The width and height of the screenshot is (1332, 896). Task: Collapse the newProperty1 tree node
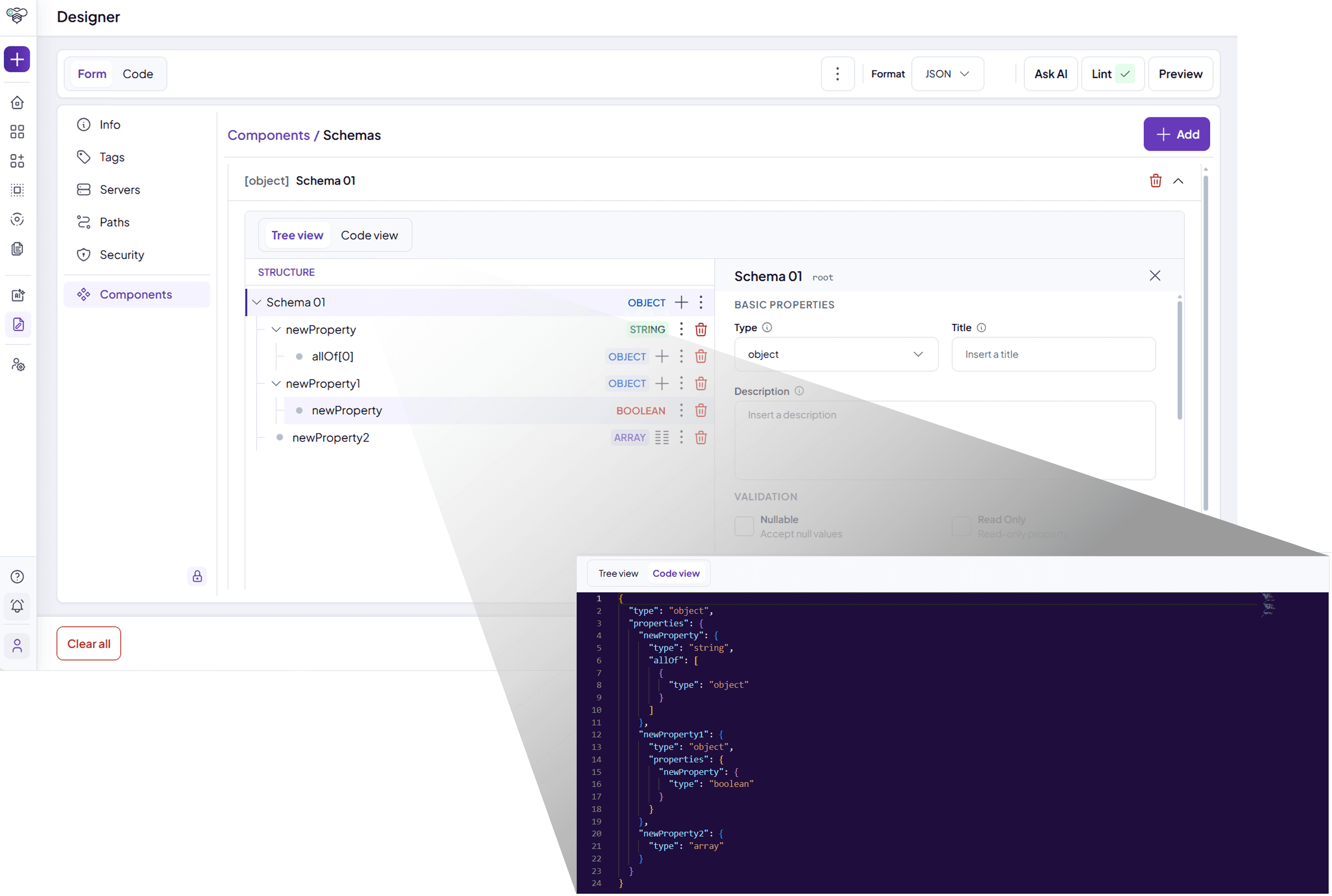(276, 383)
